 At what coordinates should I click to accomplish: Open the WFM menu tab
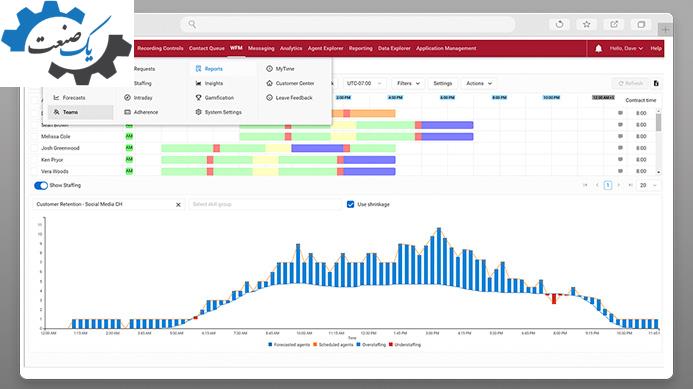point(236,48)
